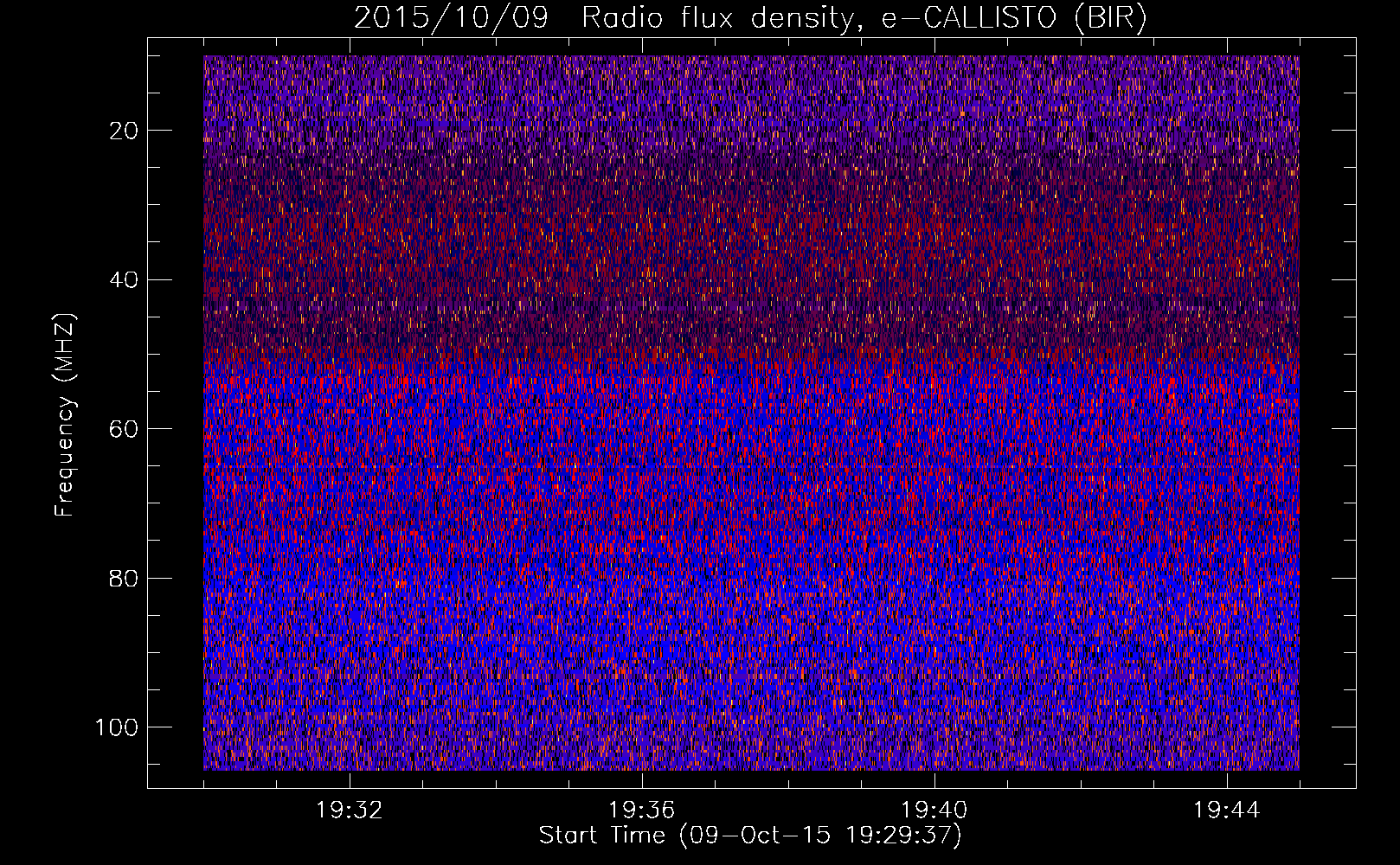1400x865 pixels.
Task: Click the y-axis tick label 60
Action: coord(124,429)
